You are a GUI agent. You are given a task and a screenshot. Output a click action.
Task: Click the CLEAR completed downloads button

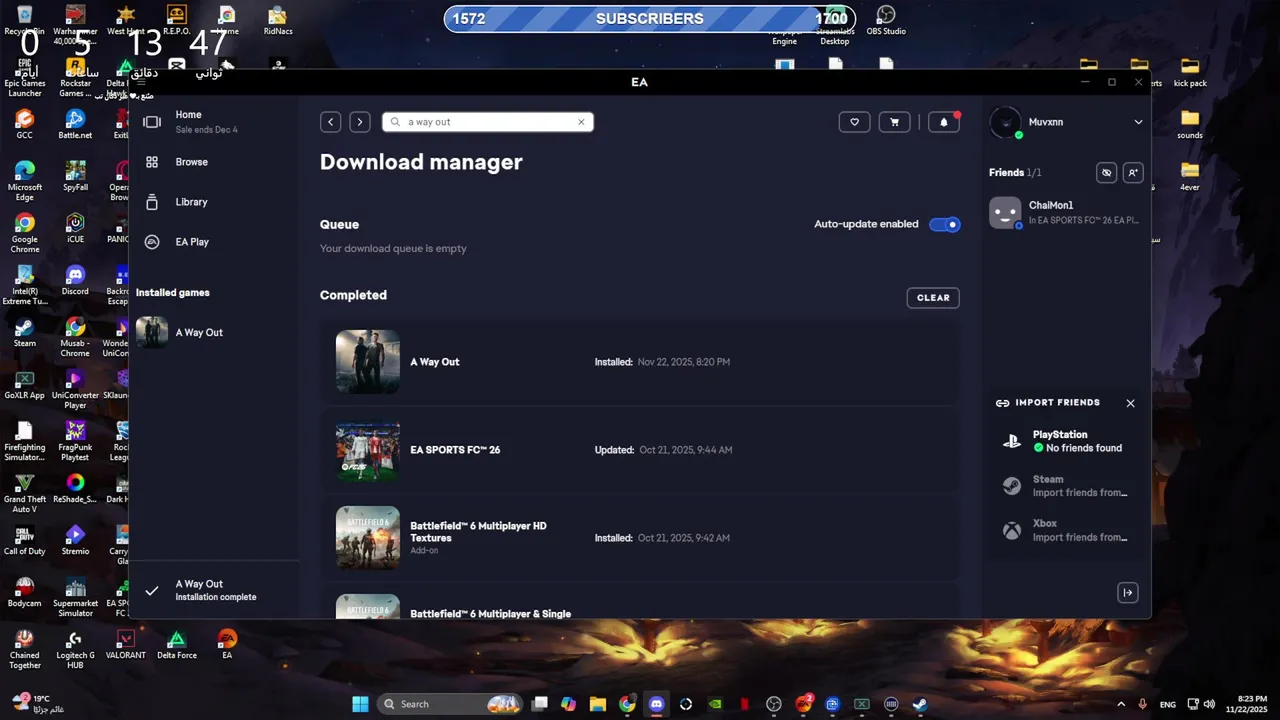click(933, 298)
